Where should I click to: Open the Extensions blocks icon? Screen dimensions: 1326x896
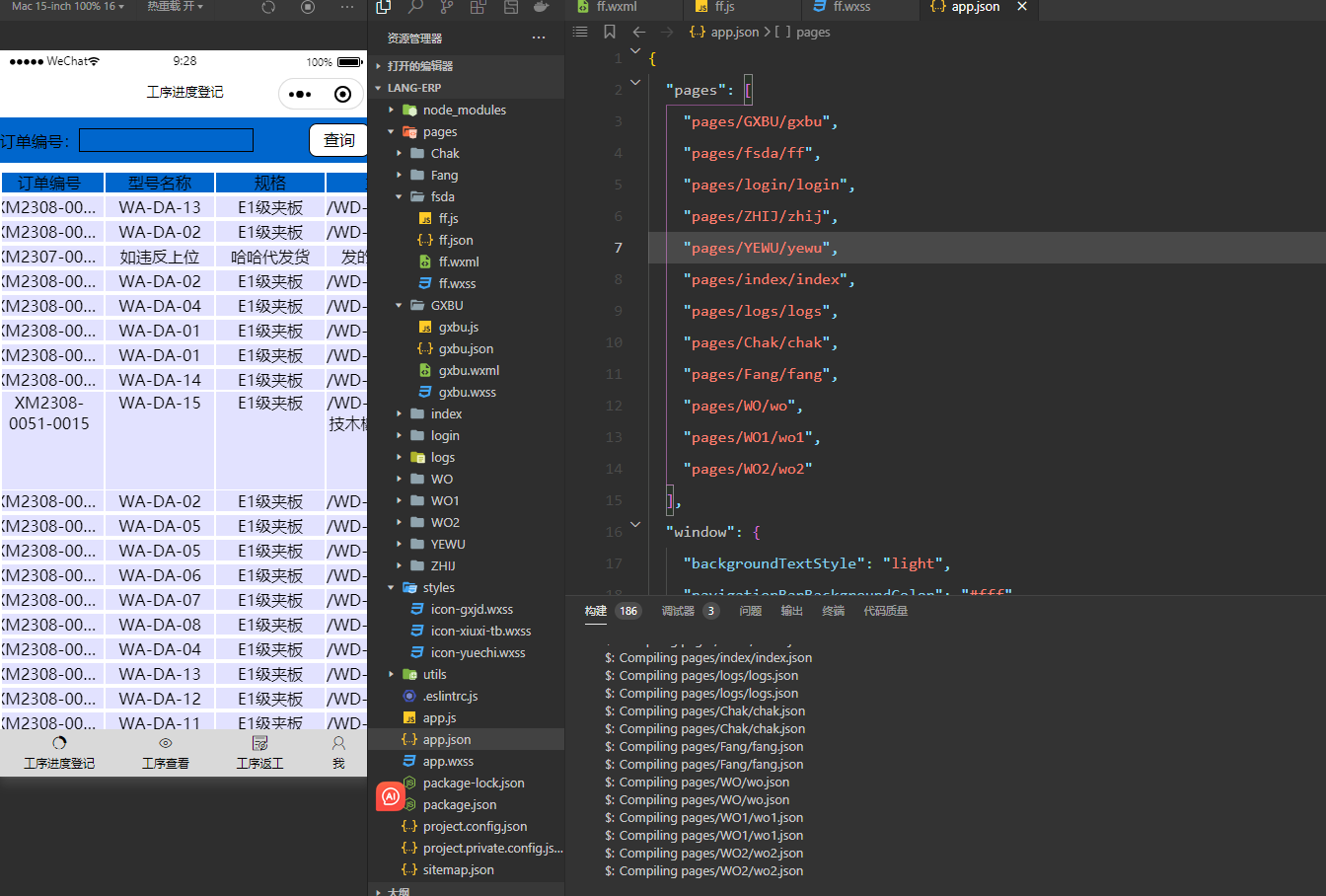click(x=479, y=7)
